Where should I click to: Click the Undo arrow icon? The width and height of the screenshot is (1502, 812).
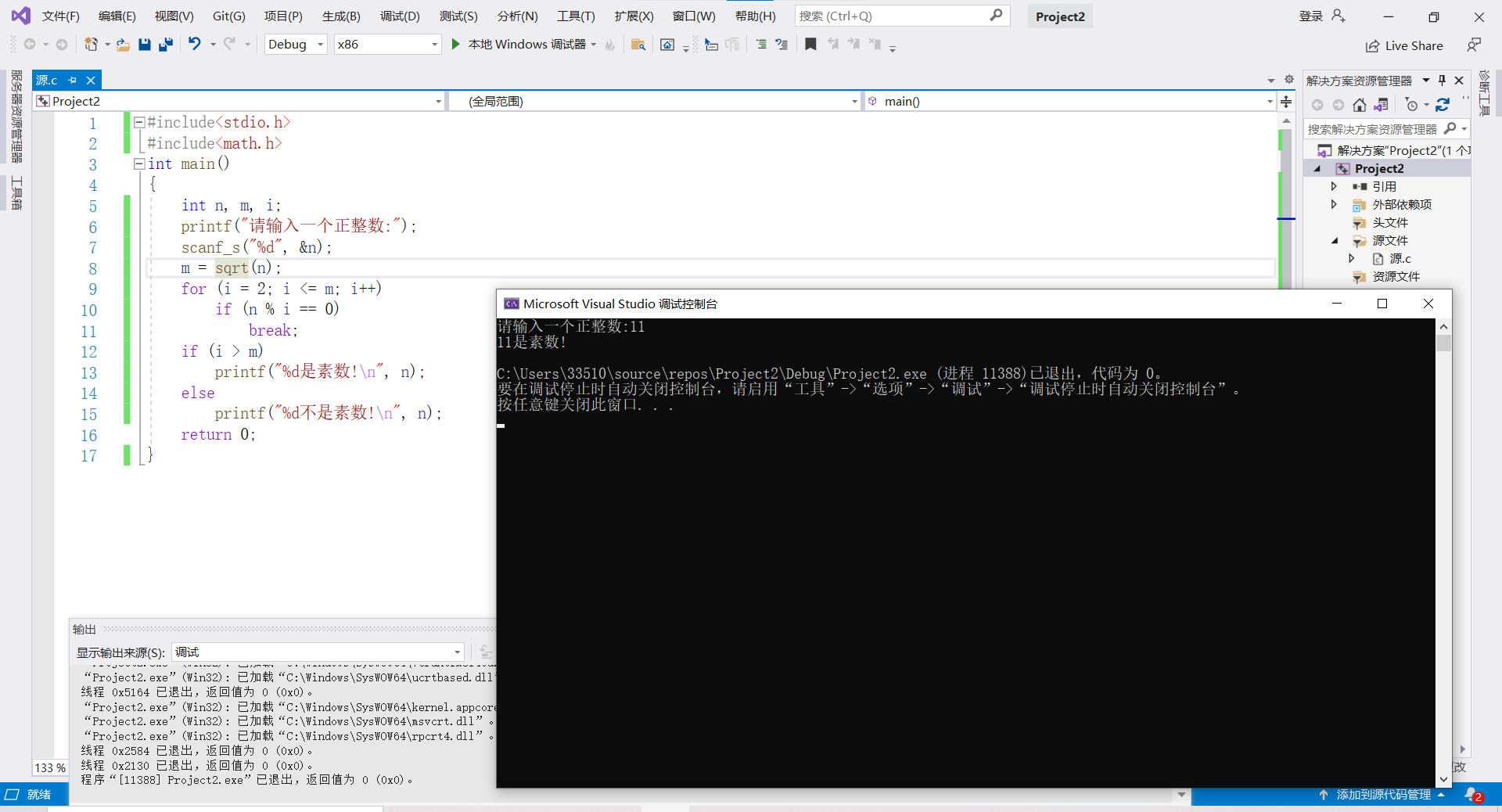(195, 45)
